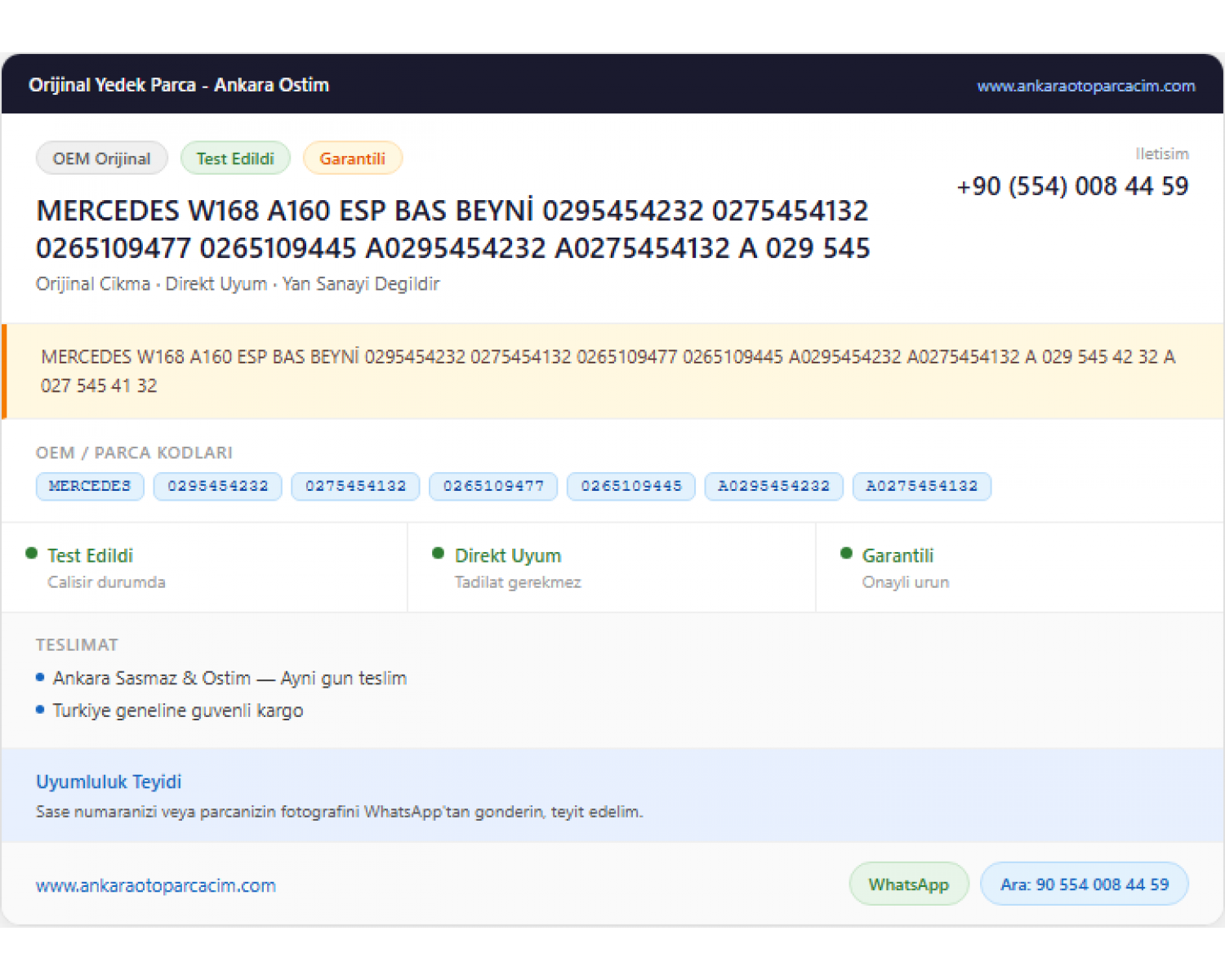The width and height of the screenshot is (1225, 980).
Task: Click the phone number +90 (554) 008 44 59
Action: 1072,186
